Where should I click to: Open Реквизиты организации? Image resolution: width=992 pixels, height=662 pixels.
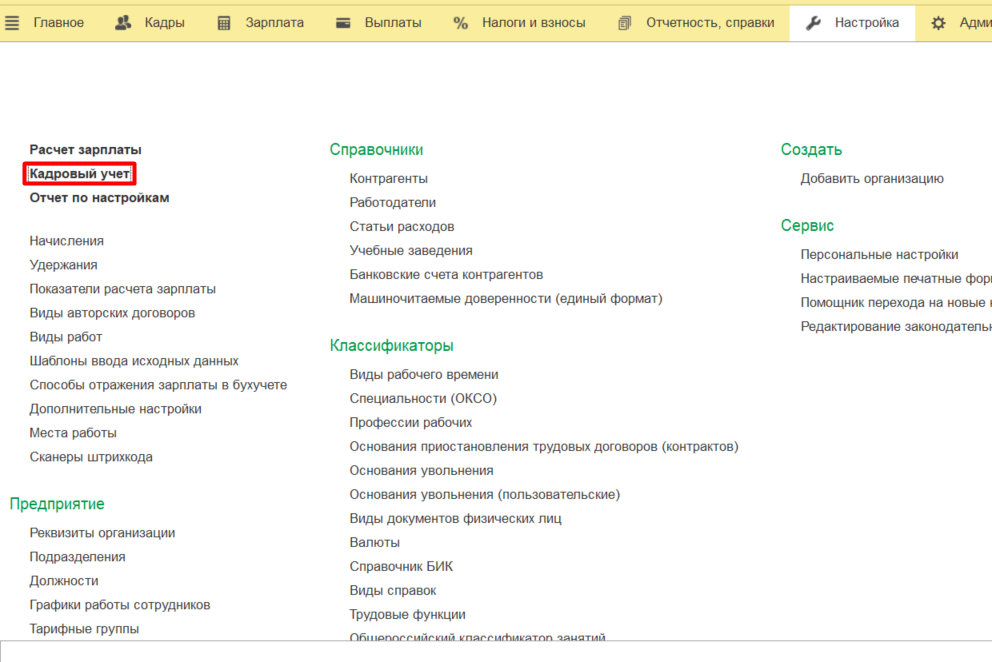point(102,534)
